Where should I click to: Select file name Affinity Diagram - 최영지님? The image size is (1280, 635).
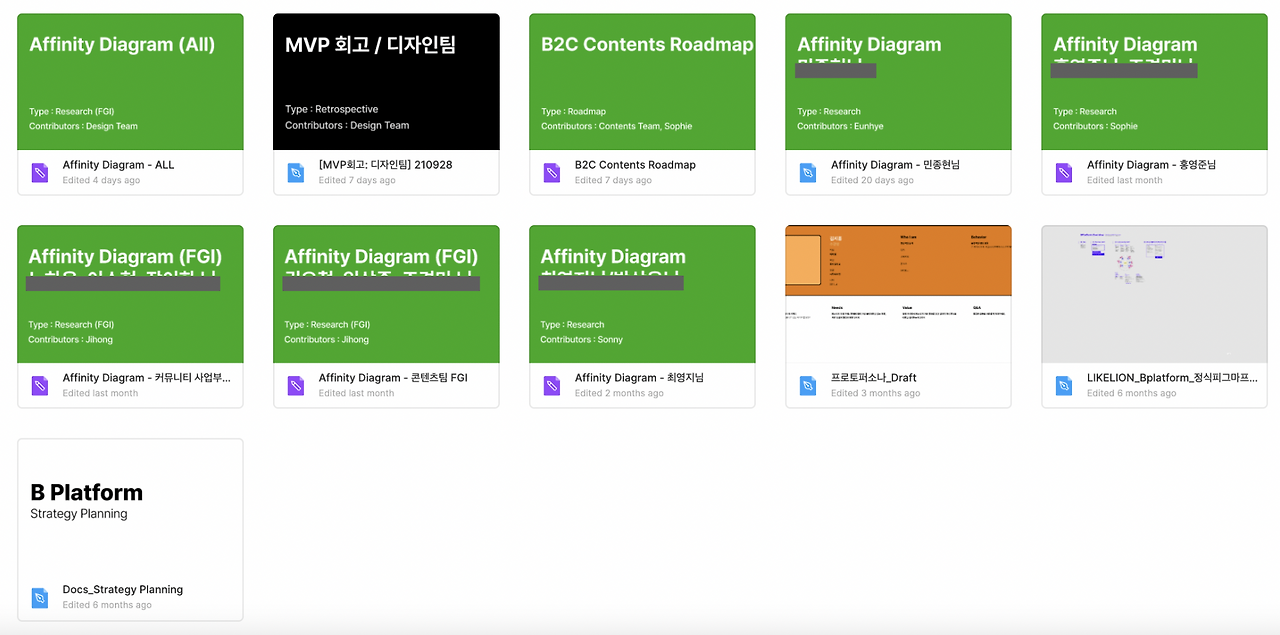639,378
